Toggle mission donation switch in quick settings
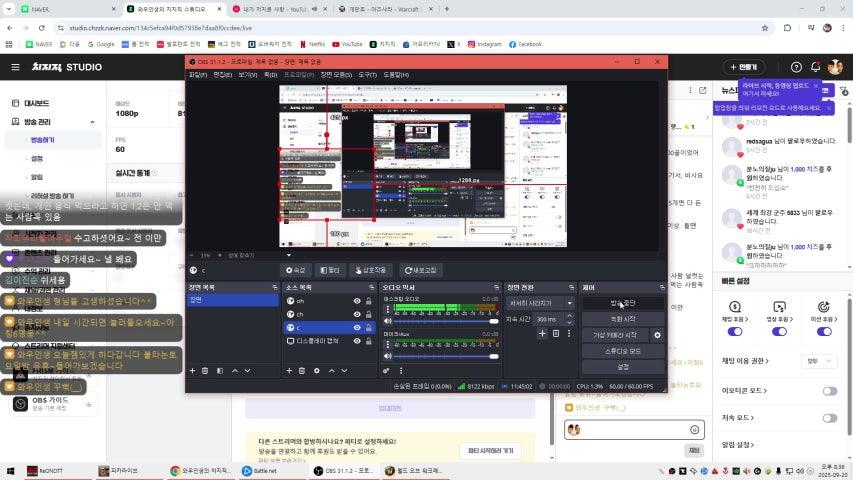 (824, 331)
